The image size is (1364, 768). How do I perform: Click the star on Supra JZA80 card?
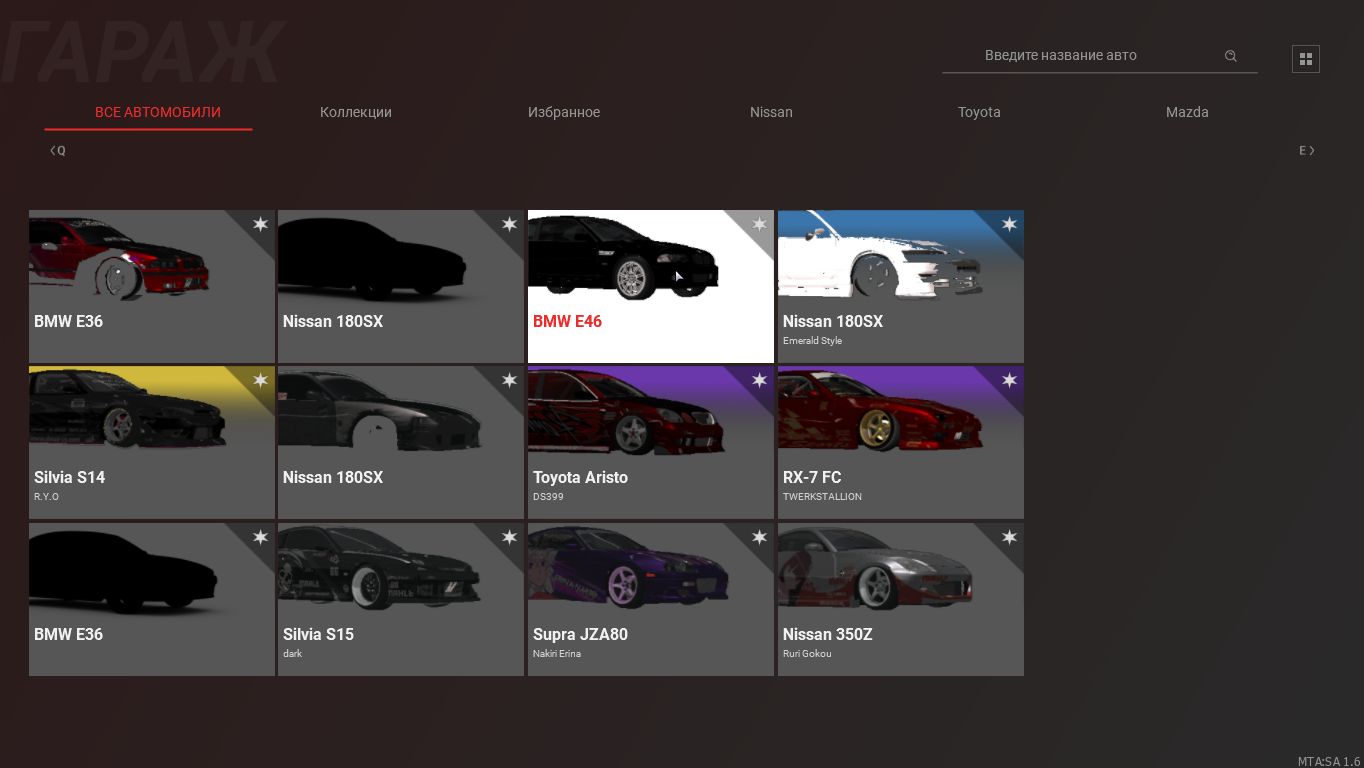759,537
